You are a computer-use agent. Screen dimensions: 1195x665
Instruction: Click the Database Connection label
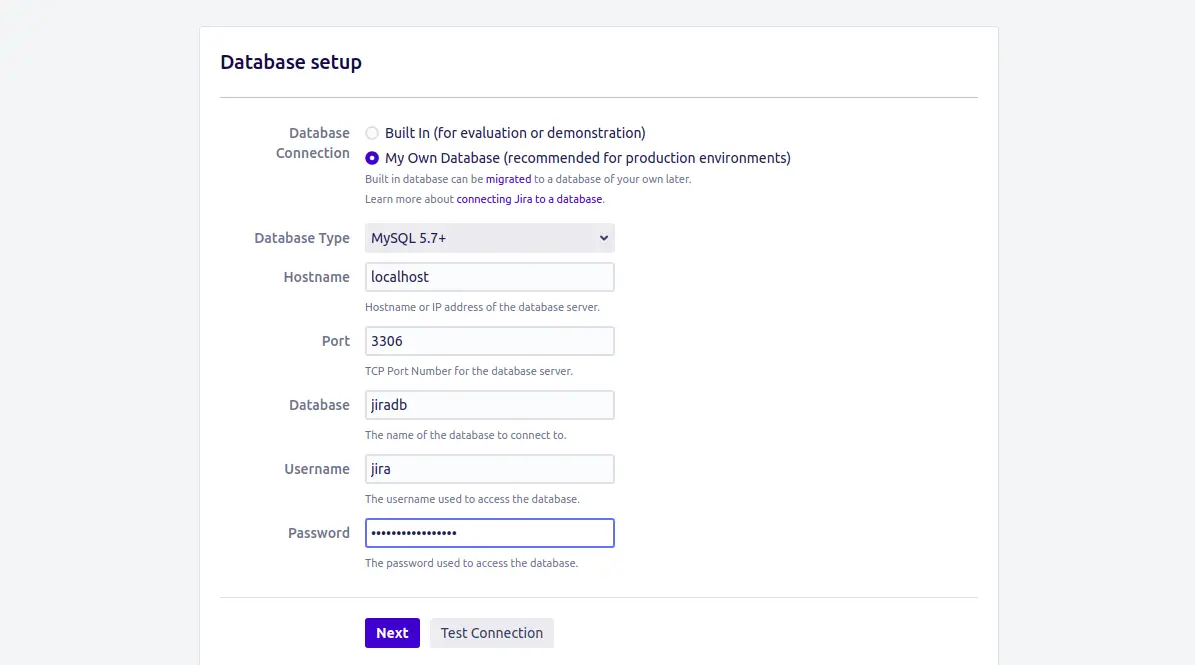pos(313,143)
